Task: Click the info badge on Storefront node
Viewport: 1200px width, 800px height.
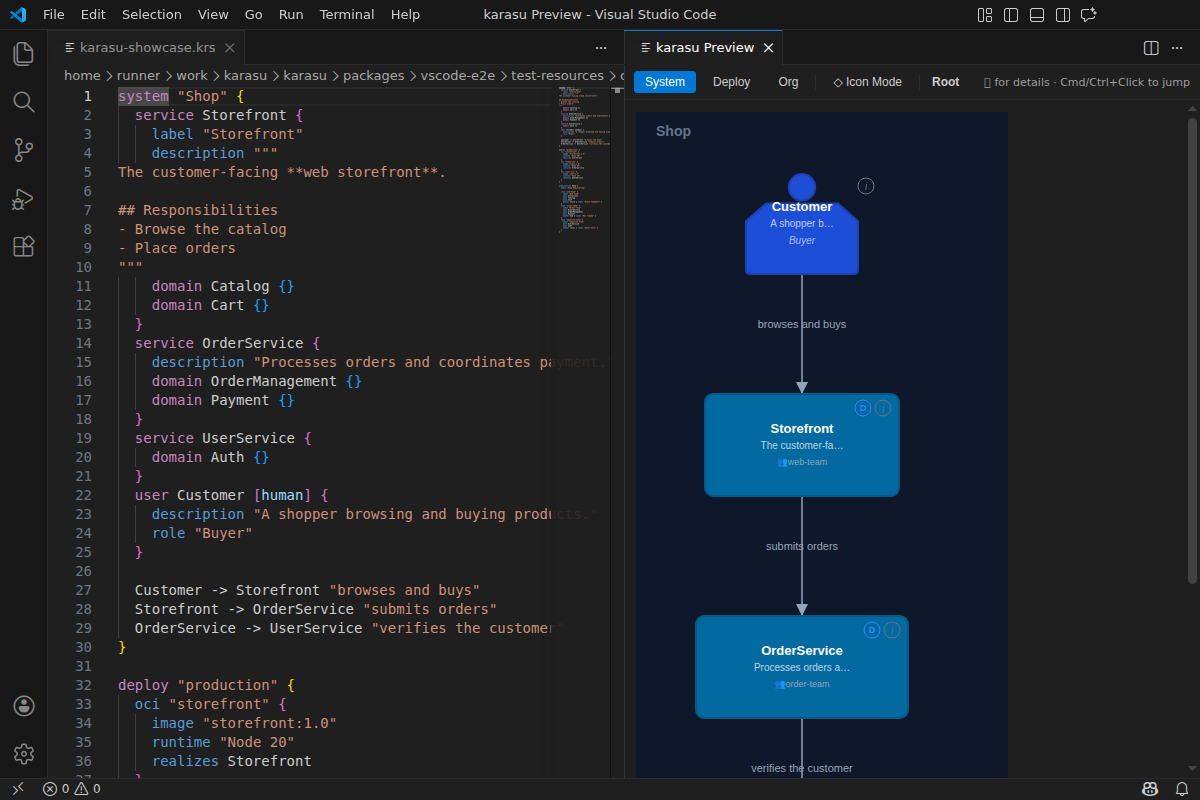Action: [883, 408]
